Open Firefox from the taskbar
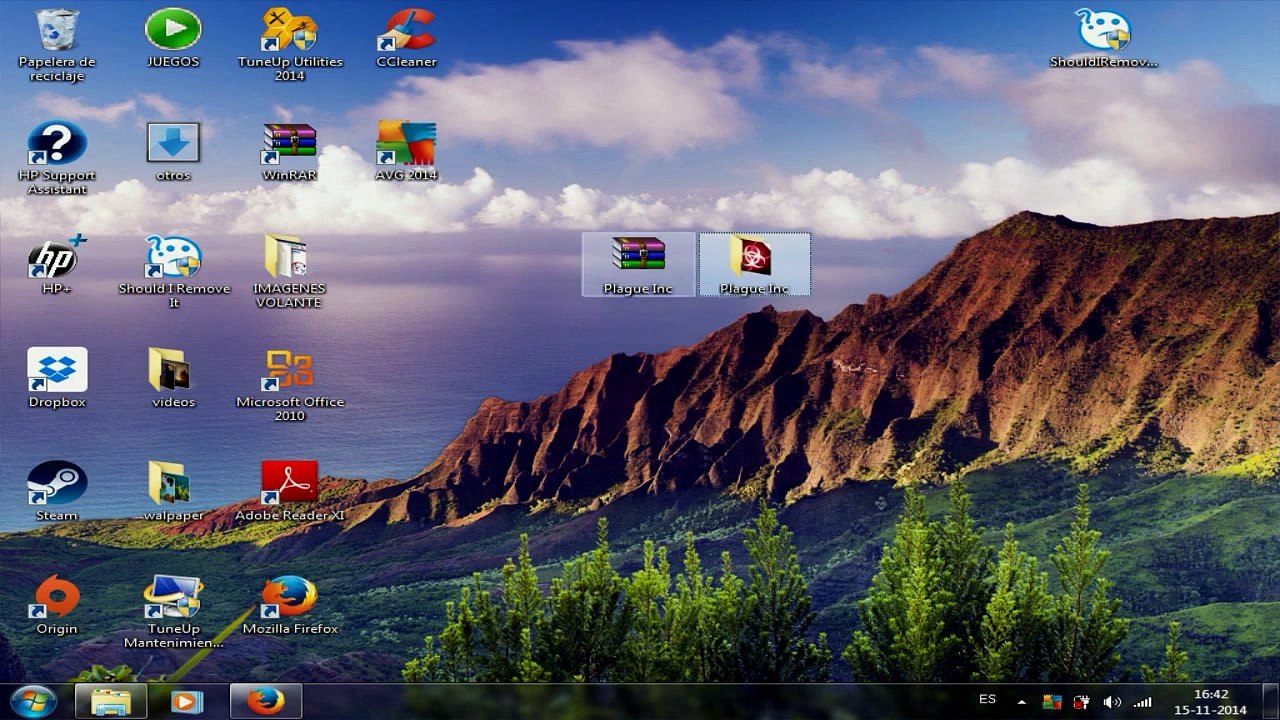 tap(266, 702)
